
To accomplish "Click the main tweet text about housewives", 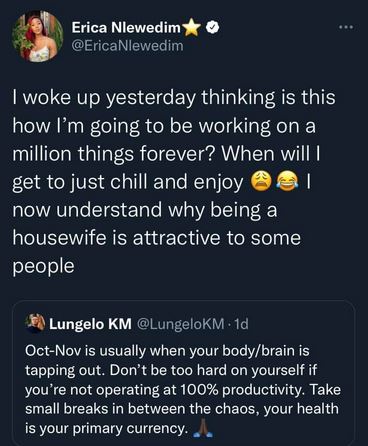I will tap(174, 182).
